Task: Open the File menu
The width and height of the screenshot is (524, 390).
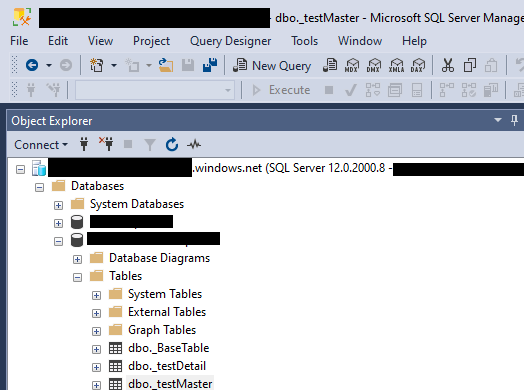Action: point(19,41)
